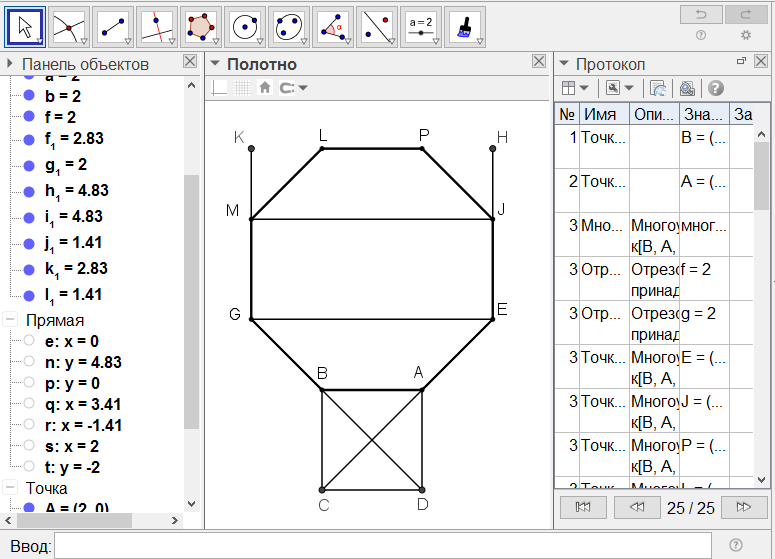Screen dimensions: 775x559
Task: Pick the Ellipse conic tool
Action: click(289, 27)
